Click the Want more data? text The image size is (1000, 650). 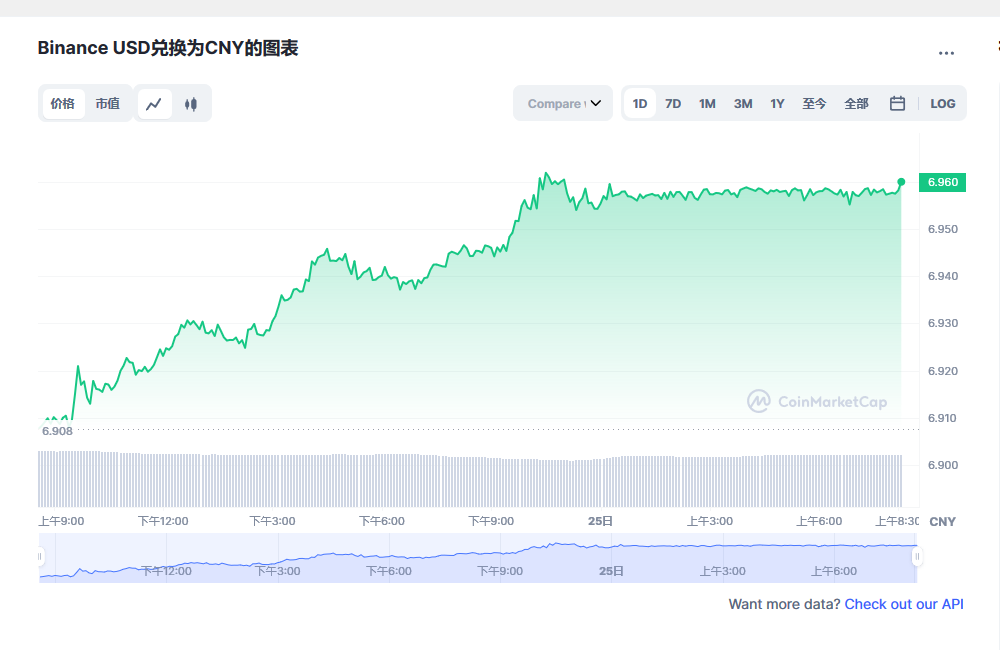tap(784, 604)
